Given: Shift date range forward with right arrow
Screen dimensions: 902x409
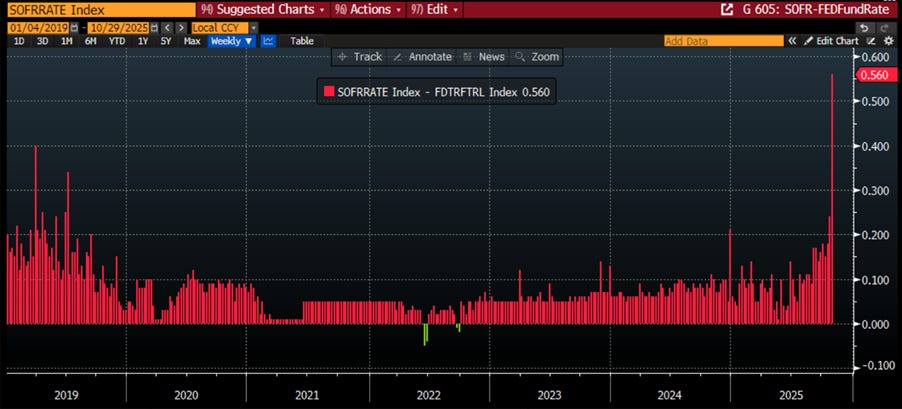Looking at the screenshot, I should point(181,28).
